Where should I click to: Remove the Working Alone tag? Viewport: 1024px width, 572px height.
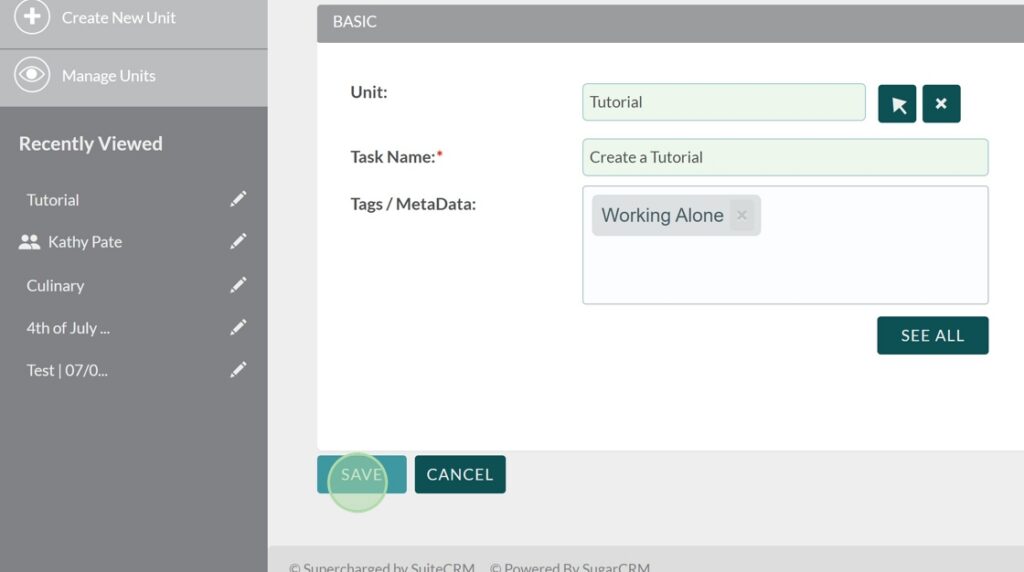click(x=741, y=215)
